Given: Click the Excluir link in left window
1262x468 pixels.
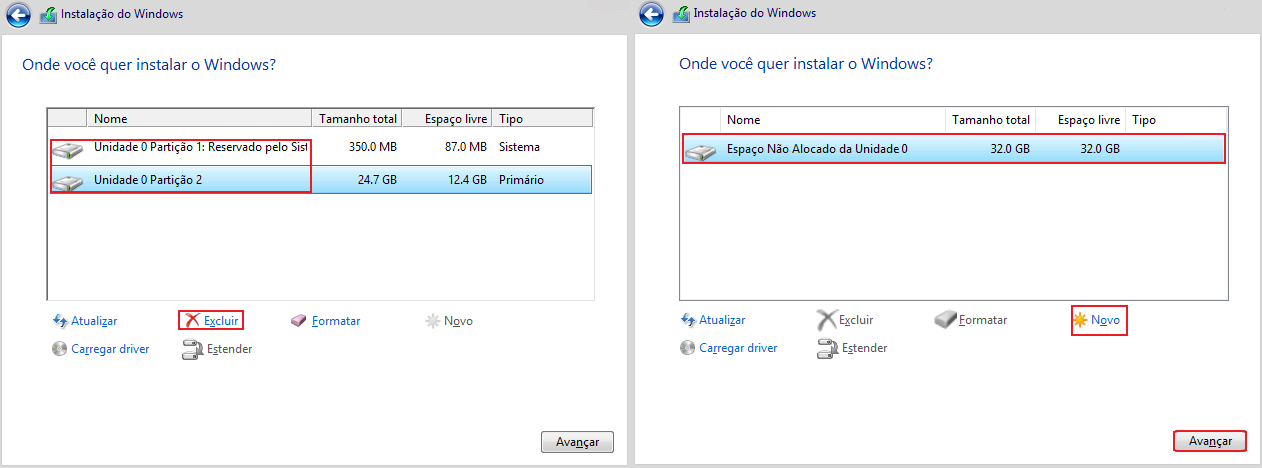Looking at the screenshot, I should click(221, 321).
